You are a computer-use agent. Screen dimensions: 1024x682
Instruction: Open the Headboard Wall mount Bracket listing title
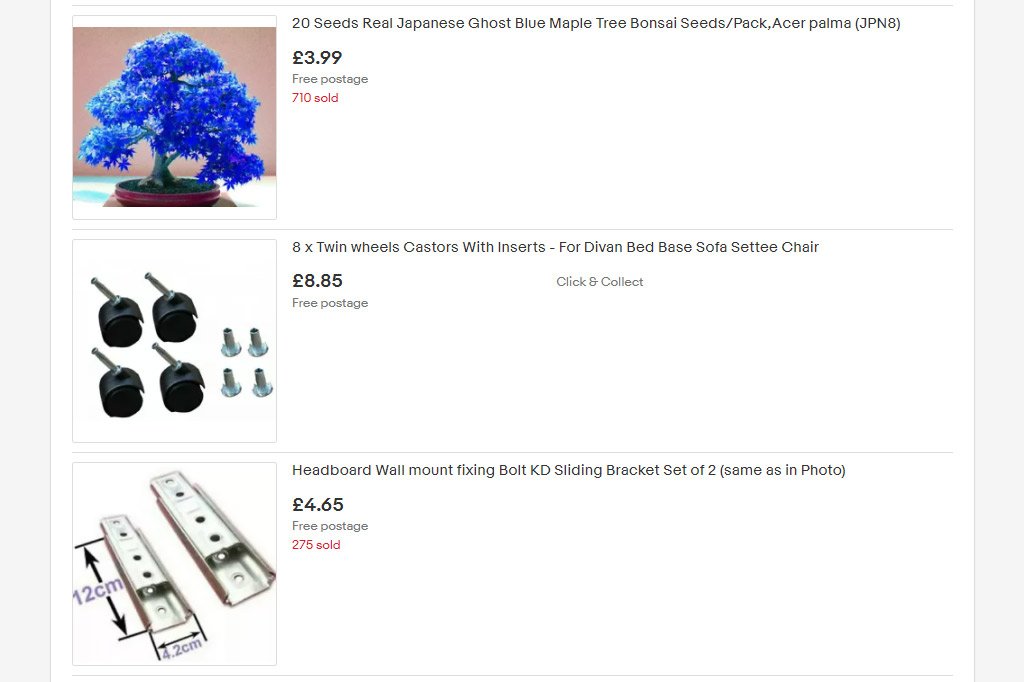(568, 470)
